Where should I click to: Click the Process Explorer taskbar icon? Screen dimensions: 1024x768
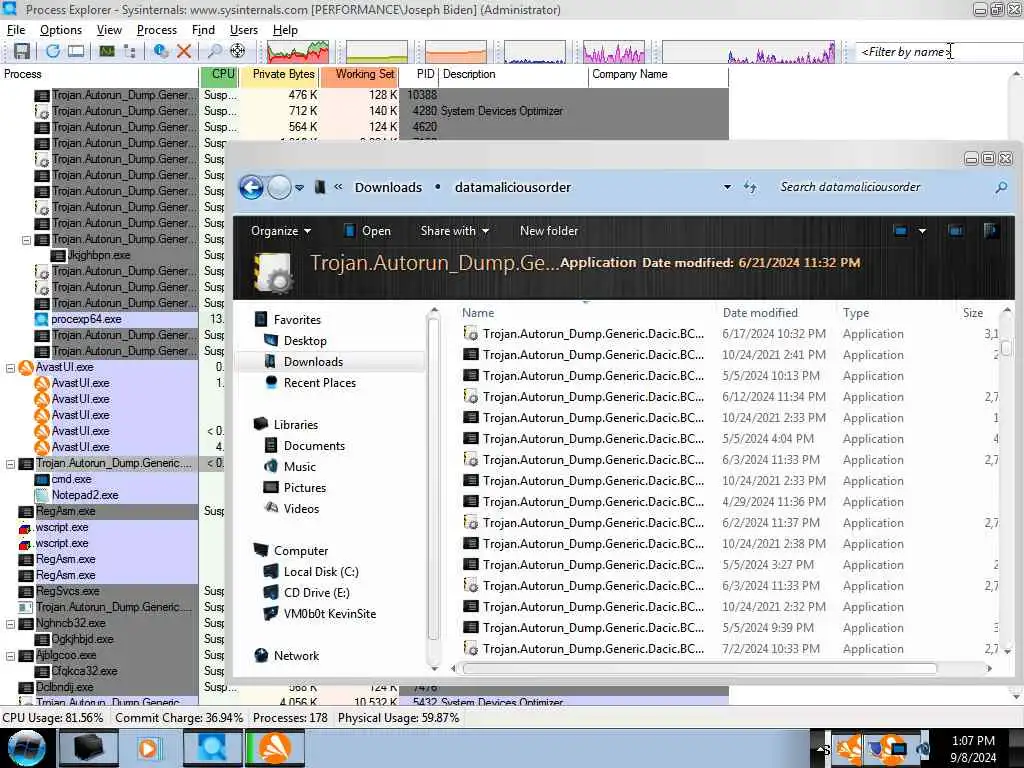[x=213, y=748]
